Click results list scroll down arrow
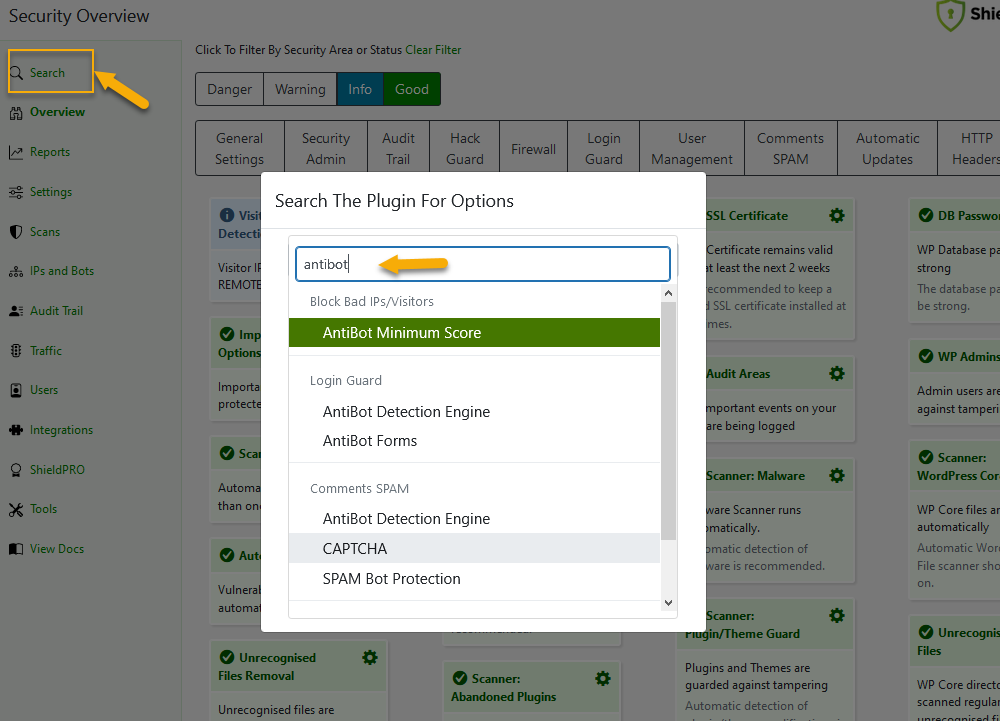1000x721 pixels. pos(668,602)
